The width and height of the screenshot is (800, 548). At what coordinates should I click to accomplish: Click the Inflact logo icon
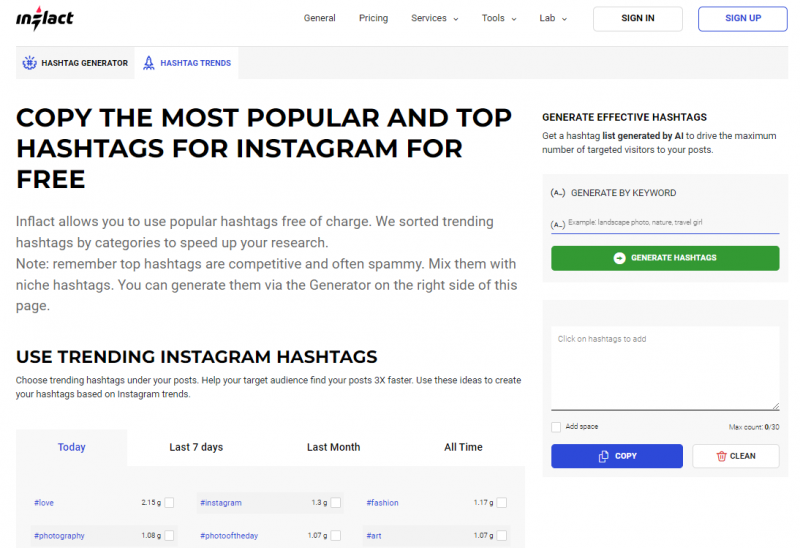point(45,18)
